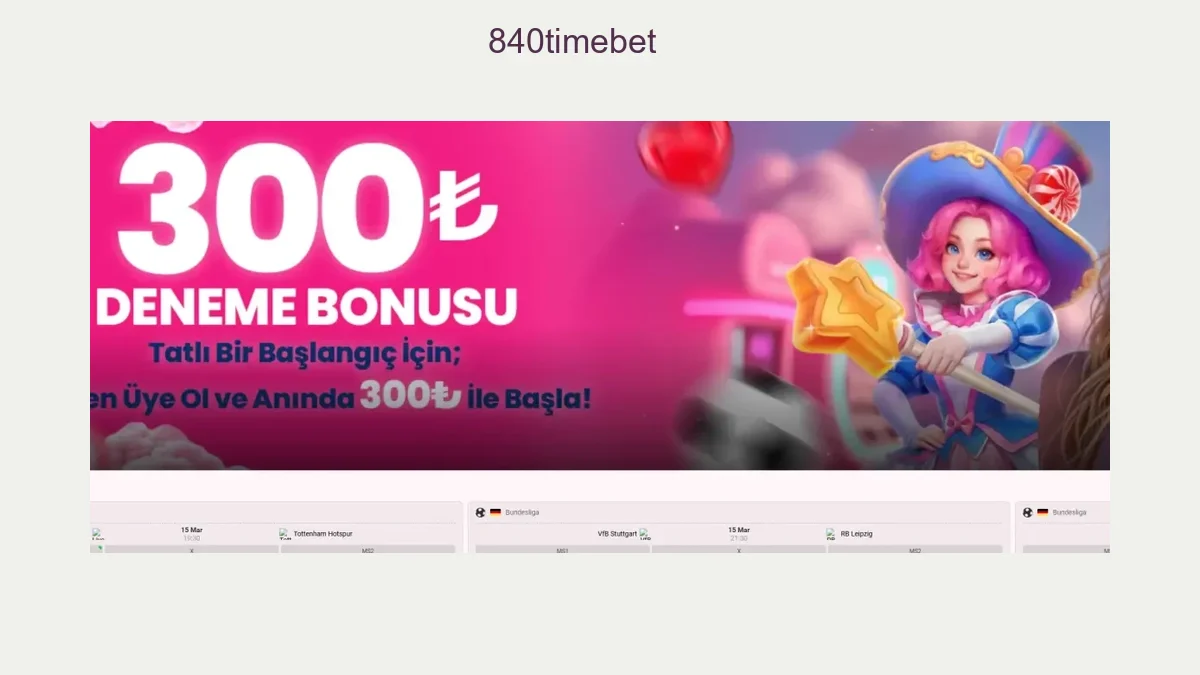Click the 840timebet page title
The height and width of the screenshot is (675, 1200).
pyautogui.click(x=572, y=41)
